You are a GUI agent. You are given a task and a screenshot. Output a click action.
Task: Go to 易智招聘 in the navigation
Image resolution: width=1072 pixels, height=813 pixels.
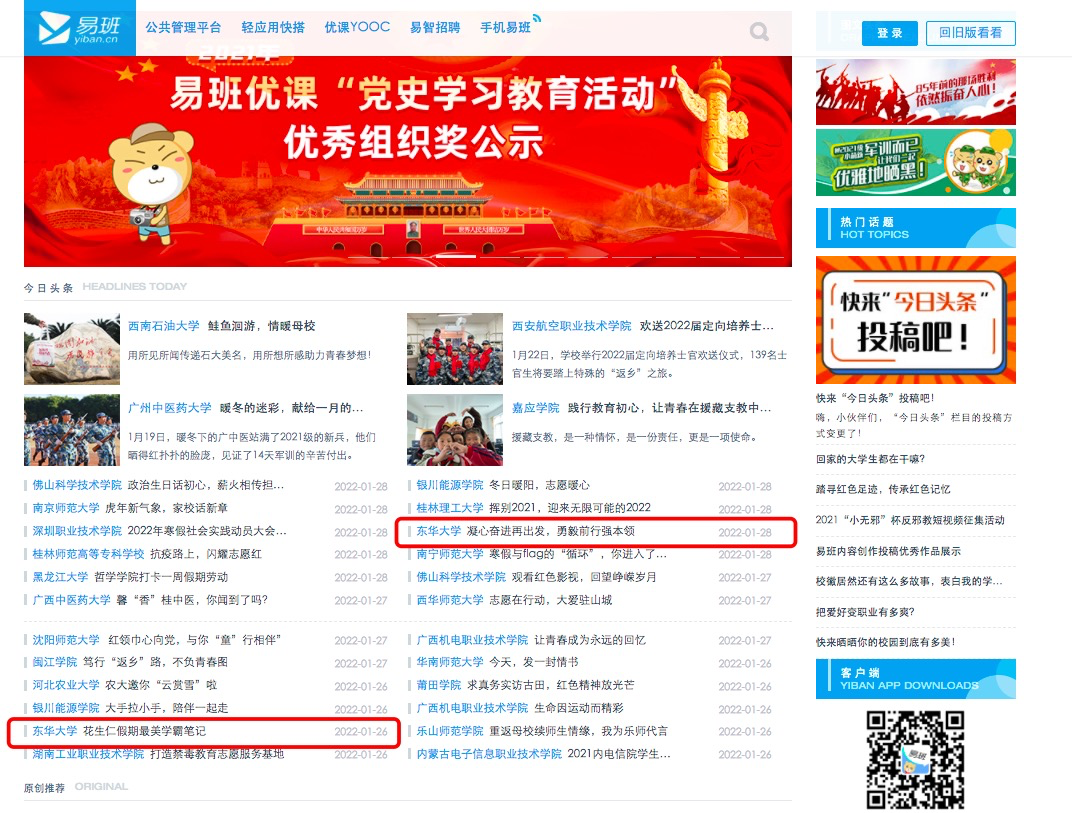coord(435,28)
